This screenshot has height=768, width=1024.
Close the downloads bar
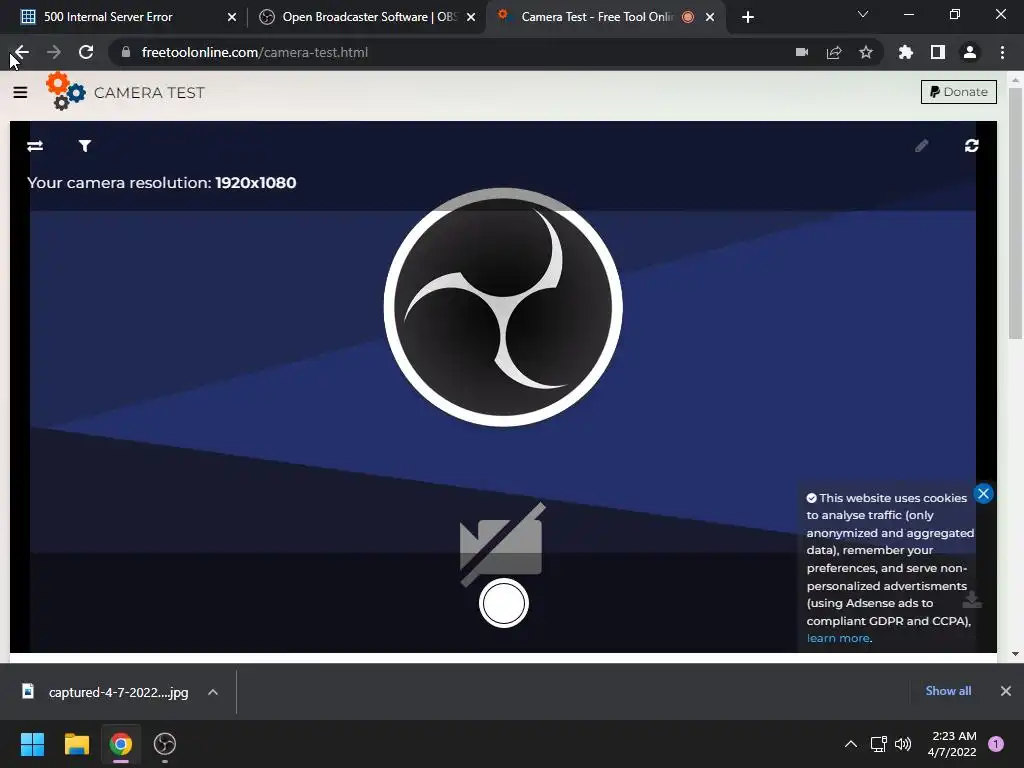pyautogui.click(x=1006, y=691)
